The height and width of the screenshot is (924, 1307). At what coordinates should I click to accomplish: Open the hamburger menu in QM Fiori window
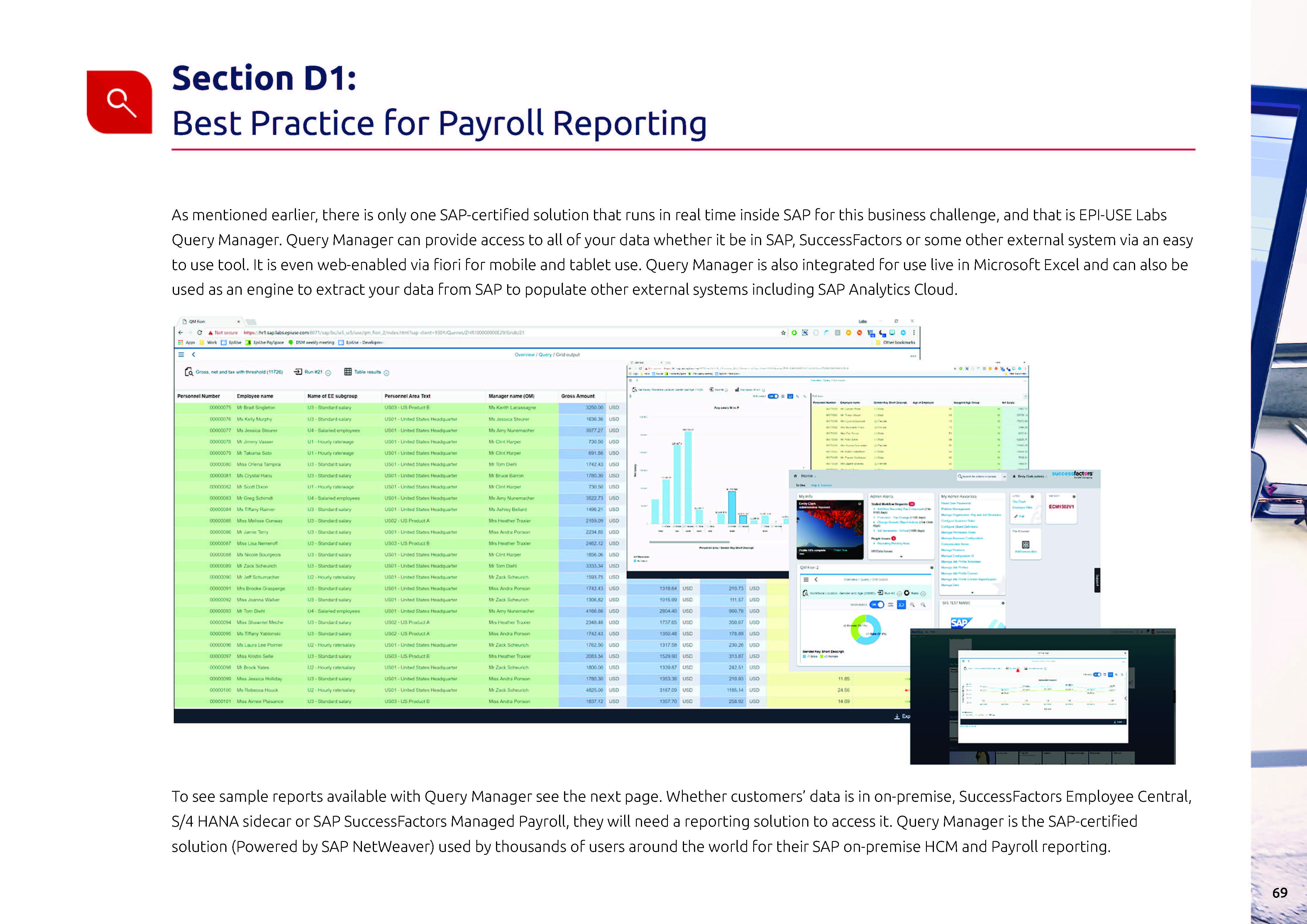181,355
